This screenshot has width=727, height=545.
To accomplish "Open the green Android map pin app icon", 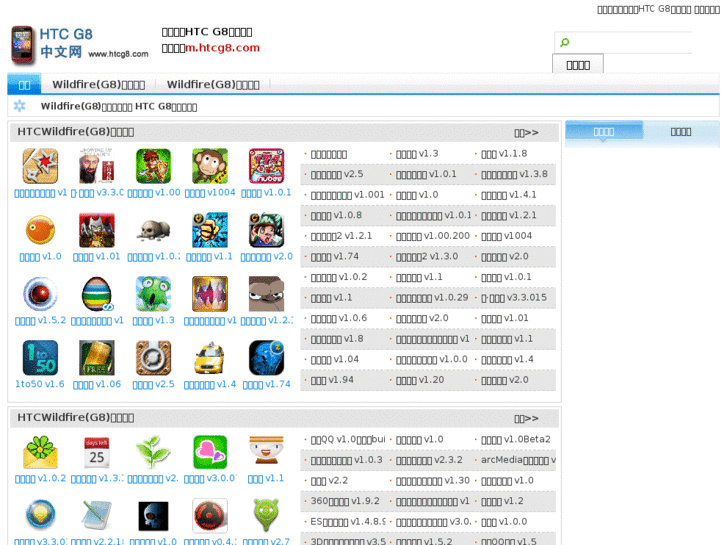I will (267, 516).
